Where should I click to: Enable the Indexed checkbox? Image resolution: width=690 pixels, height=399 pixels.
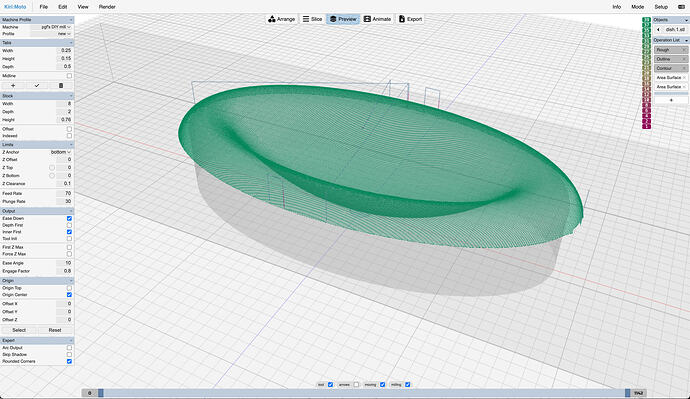(x=69, y=135)
